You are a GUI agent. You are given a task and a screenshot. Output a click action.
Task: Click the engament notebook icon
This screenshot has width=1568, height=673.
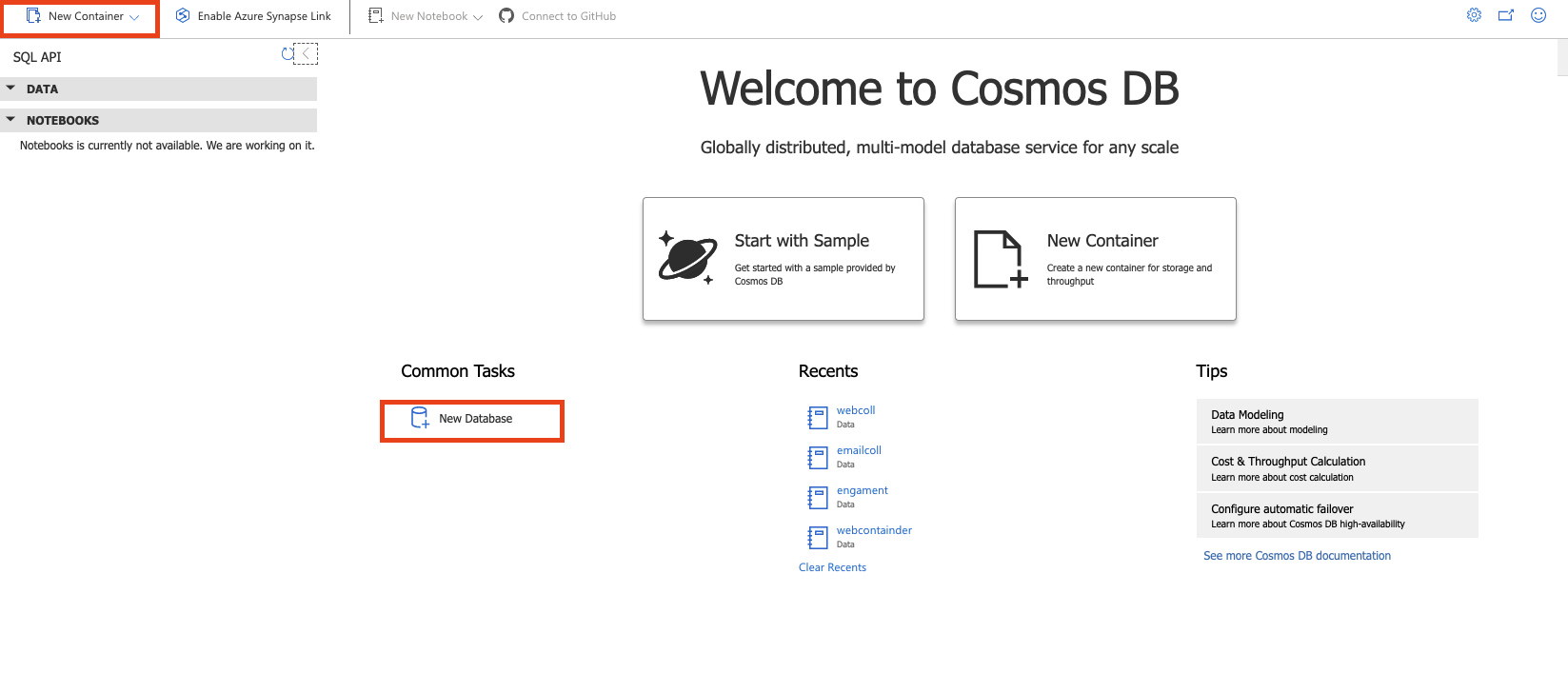pos(818,497)
